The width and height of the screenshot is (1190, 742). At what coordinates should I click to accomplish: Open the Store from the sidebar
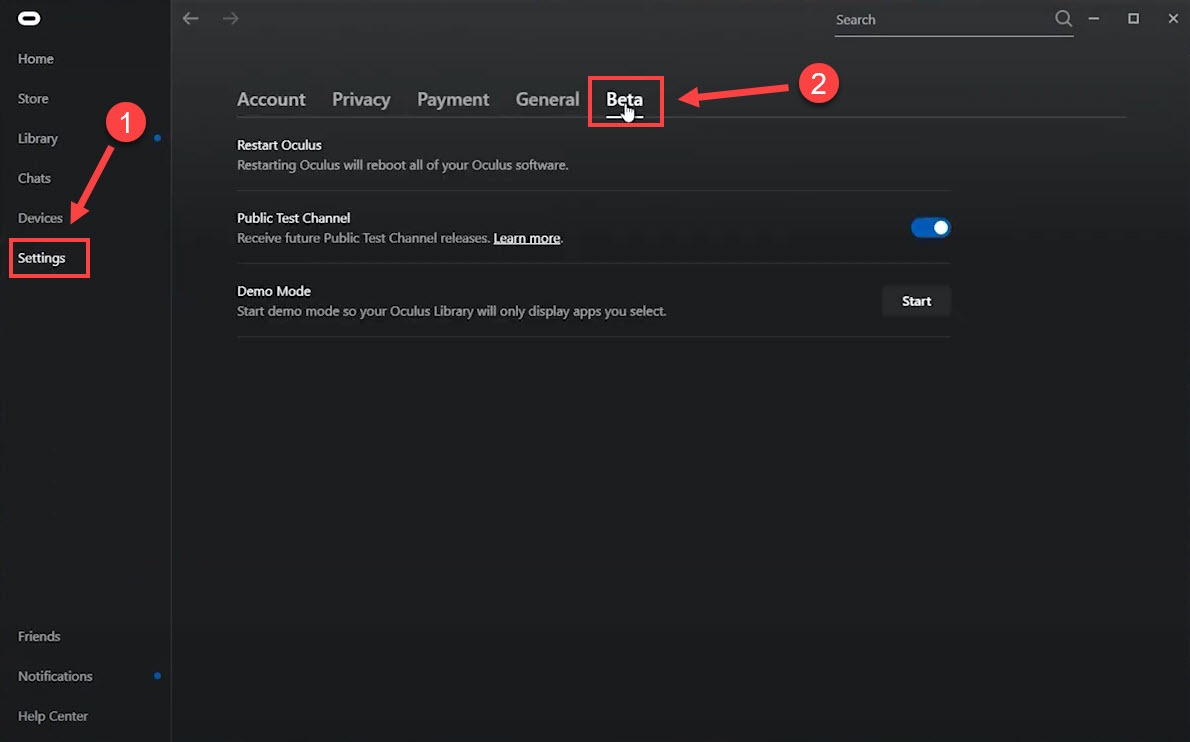pyautogui.click(x=32, y=98)
